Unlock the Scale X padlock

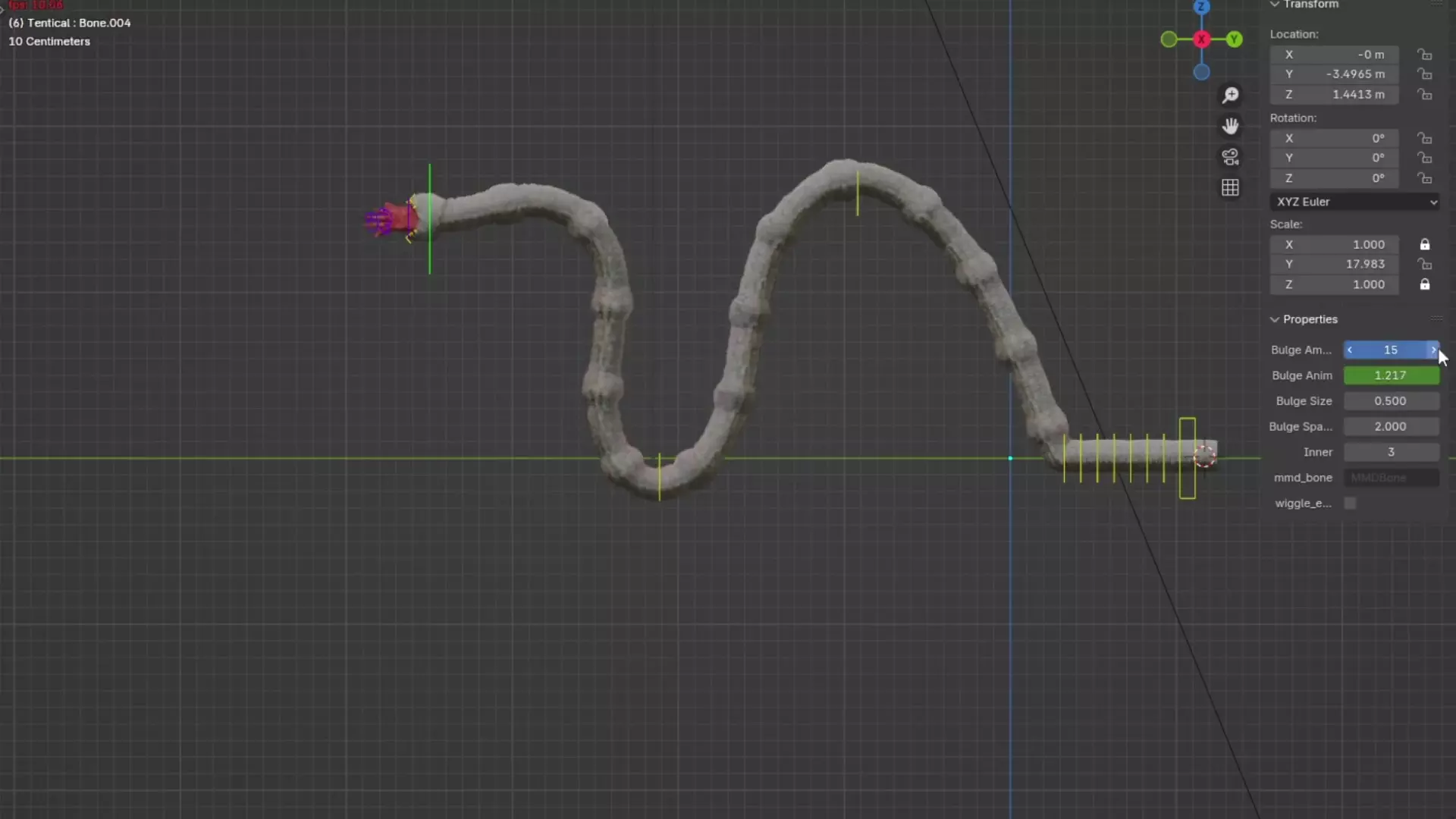1425,244
